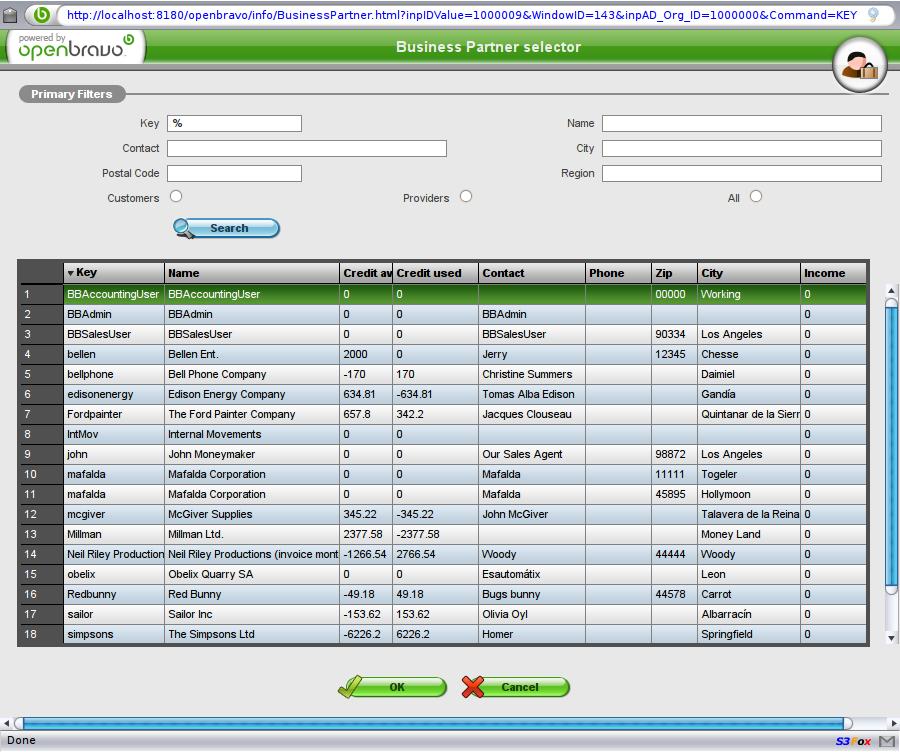Select the Providers radio button
The width and height of the screenshot is (900, 752).
[x=466, y=197]
